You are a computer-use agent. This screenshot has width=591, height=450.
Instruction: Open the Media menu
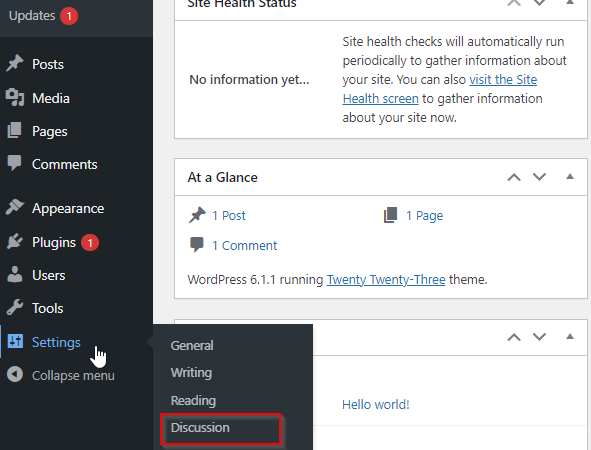pos(51,98)
